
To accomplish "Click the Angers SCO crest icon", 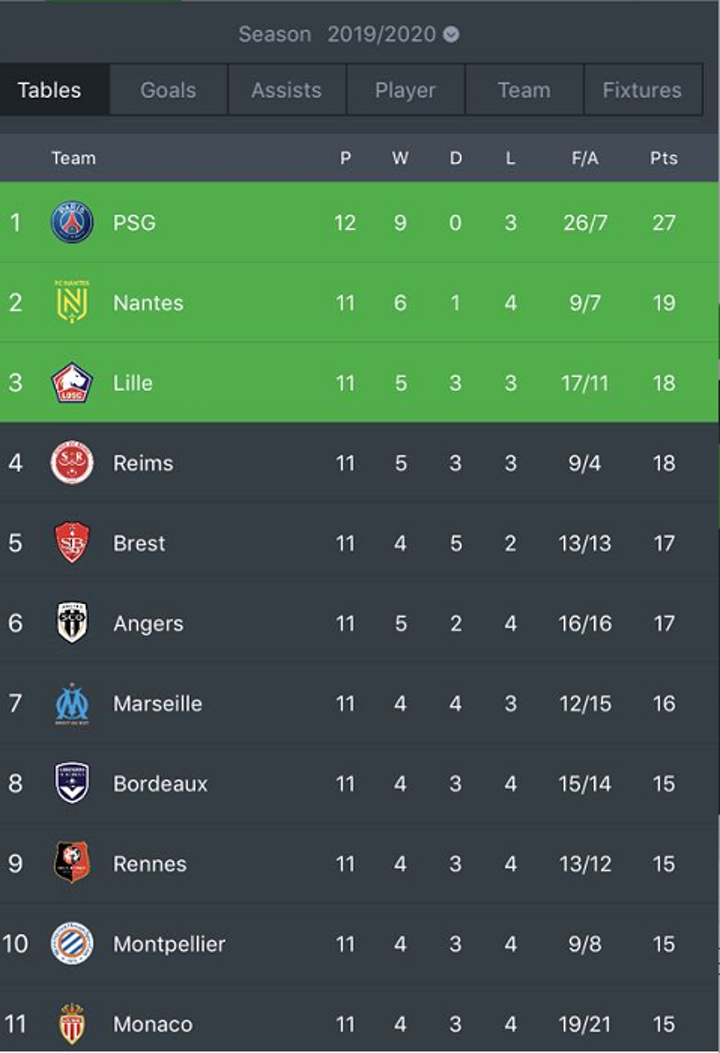I will 72,623.
